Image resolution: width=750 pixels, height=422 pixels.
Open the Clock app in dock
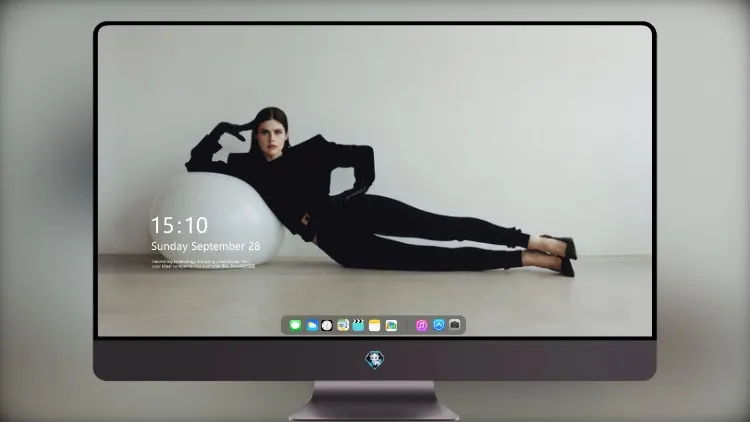click(x=327, y=326)
